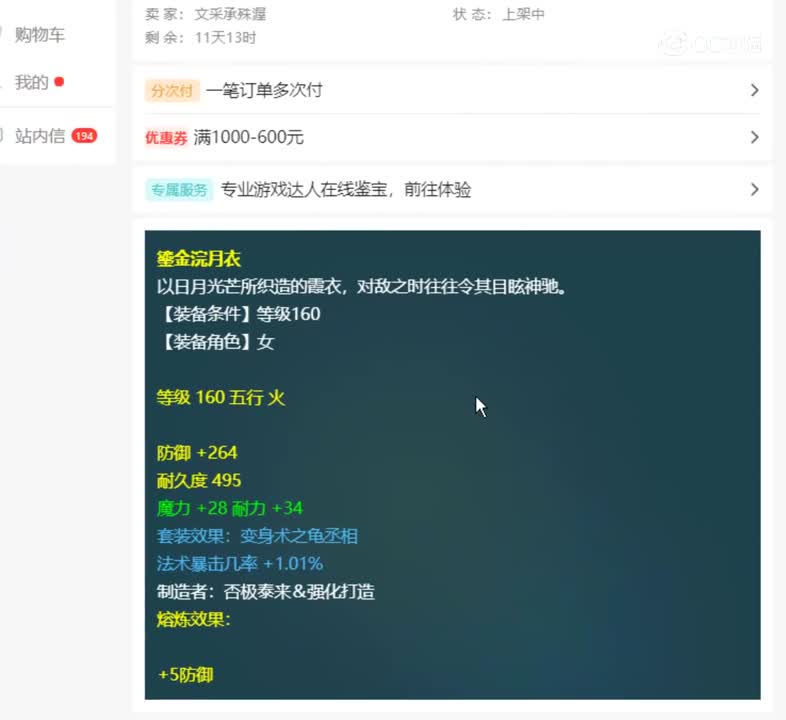Open the 一笔订单多次付 payment option
The height and width of the screenshot is (720, 786).
click(264, 90)
